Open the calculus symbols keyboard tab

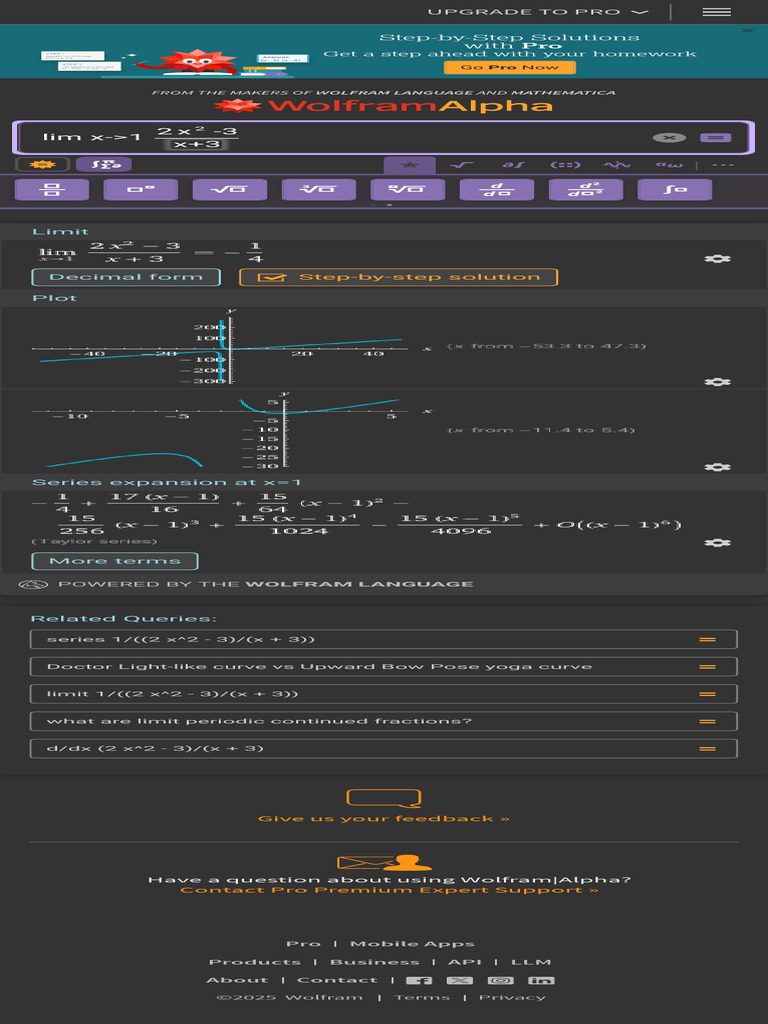(513, 165)
